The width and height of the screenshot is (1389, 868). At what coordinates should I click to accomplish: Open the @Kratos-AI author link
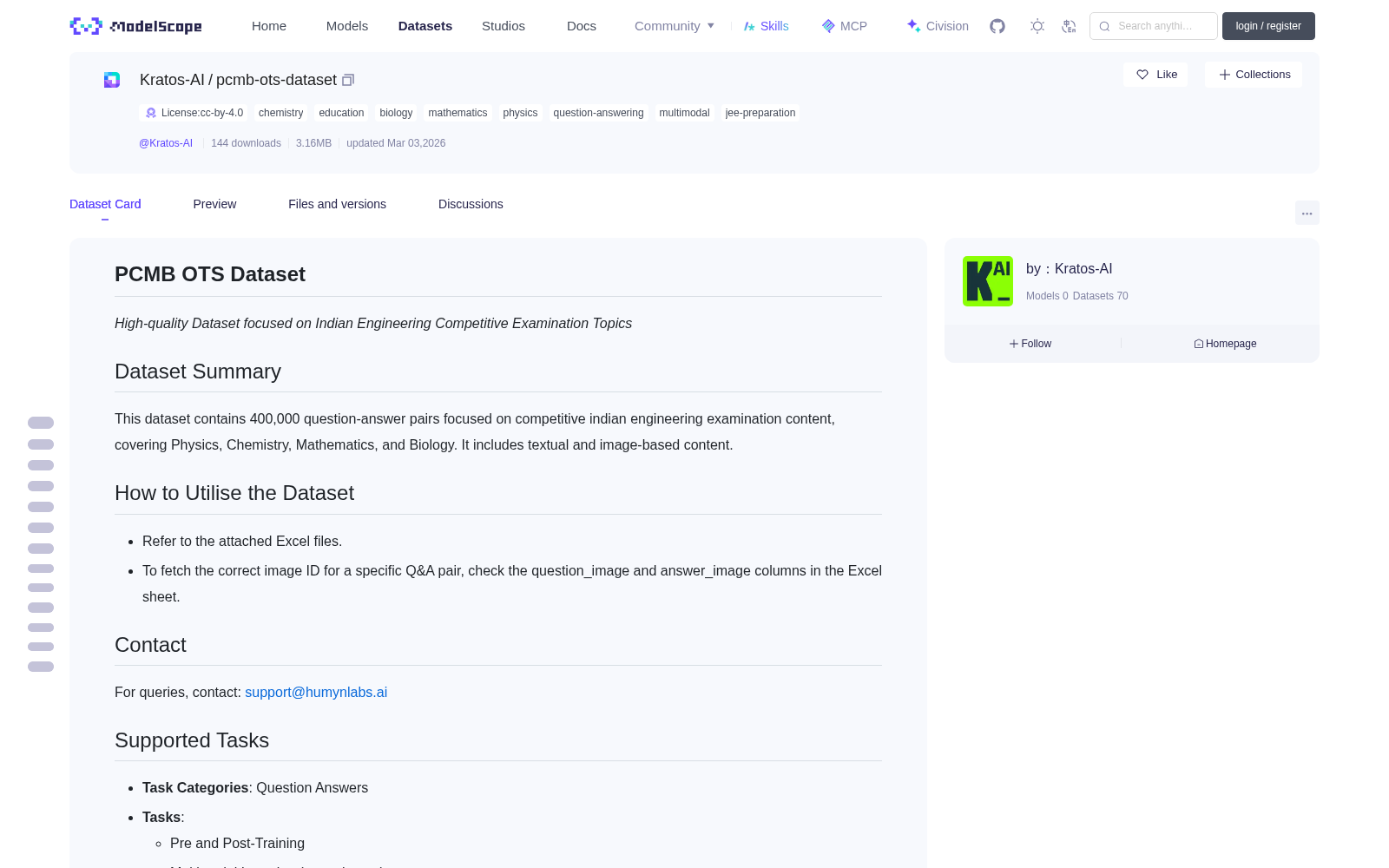tap(166, 143)
